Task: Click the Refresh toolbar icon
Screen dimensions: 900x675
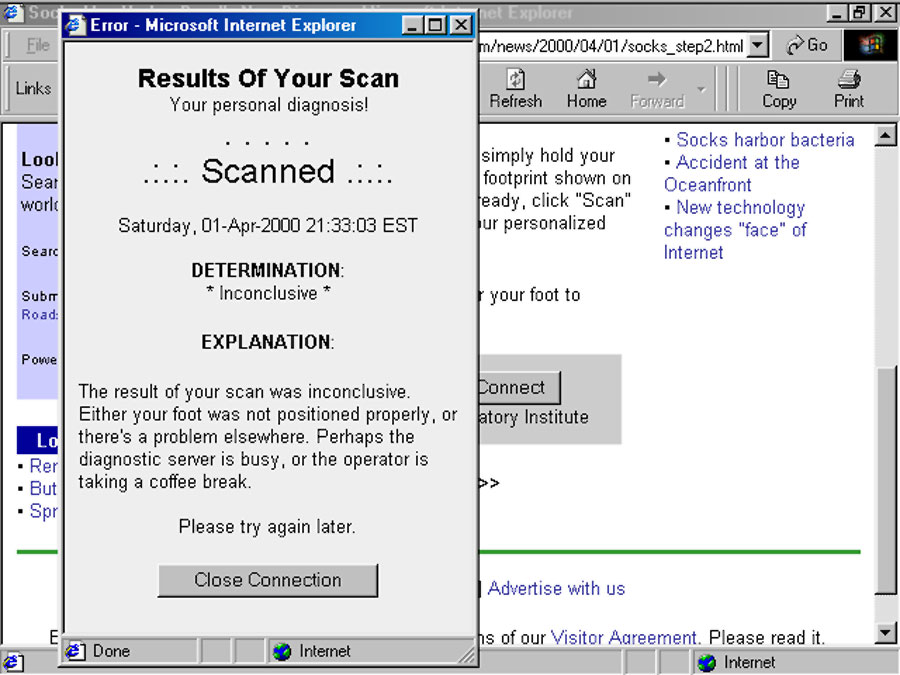Action: (516, 88)
